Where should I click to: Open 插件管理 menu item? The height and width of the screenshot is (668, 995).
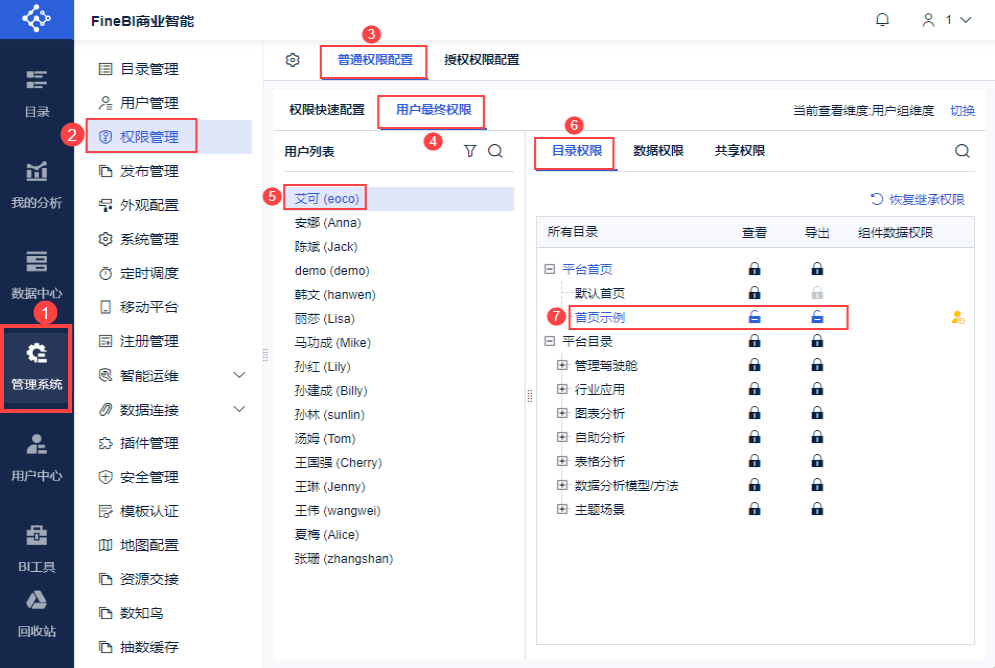139,443
